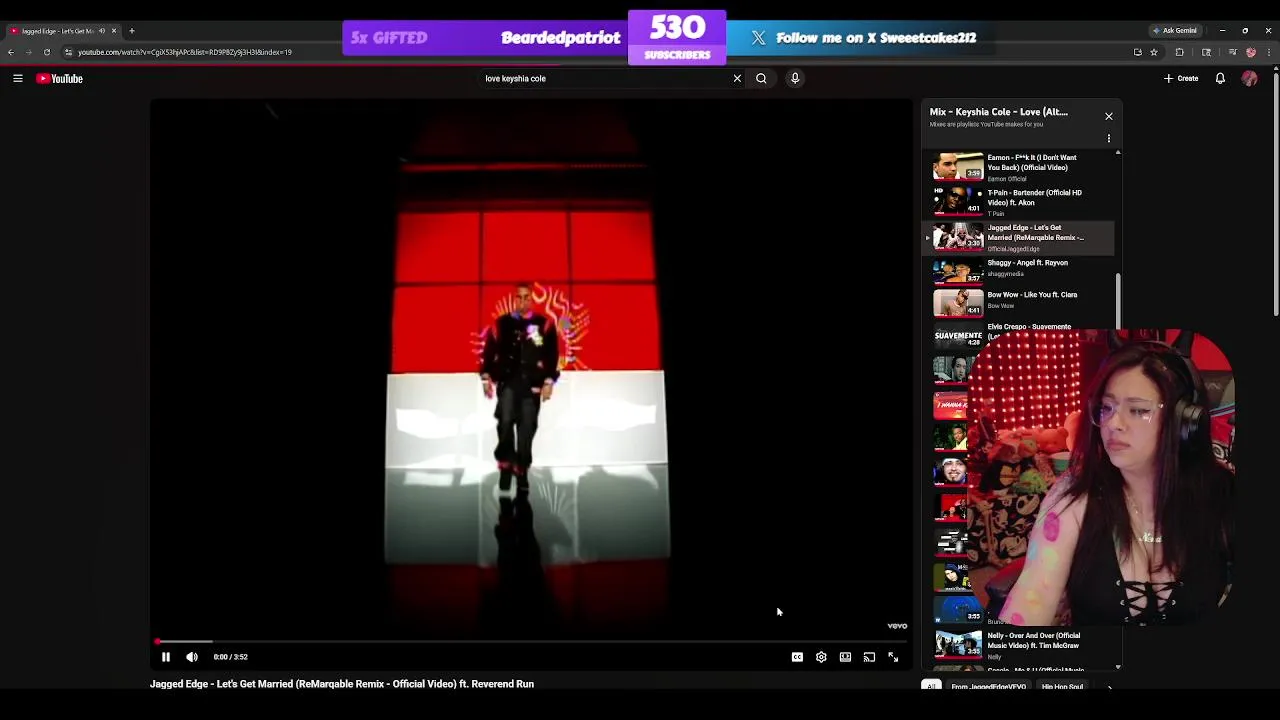Image resolution: width=1280 pixels, height=720 pixels.
Task: Play Shaggy Angel ft. Rayvon
Action: click(1018, 271)
